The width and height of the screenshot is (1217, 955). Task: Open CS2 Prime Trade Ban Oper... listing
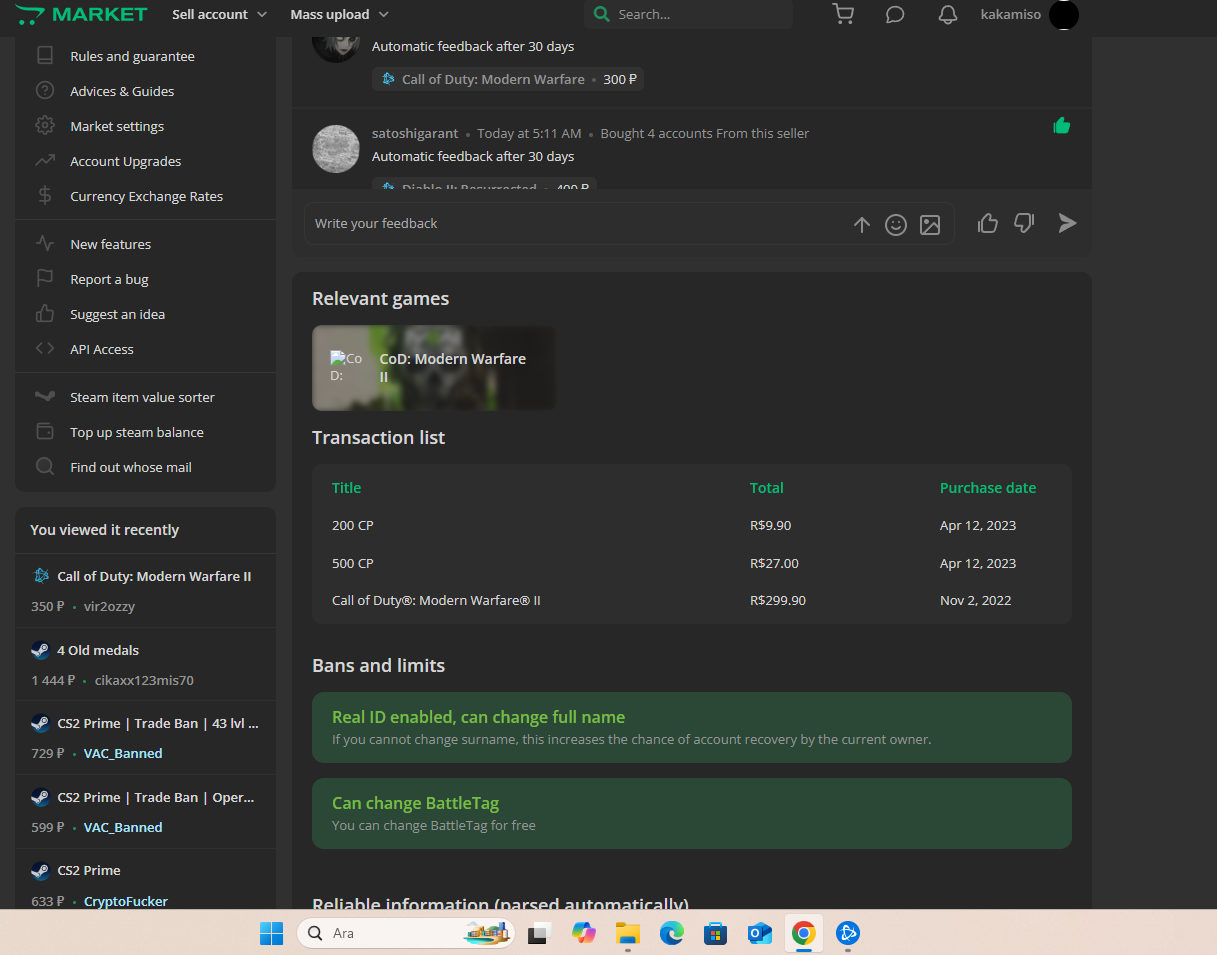click(x=156, y=797)
